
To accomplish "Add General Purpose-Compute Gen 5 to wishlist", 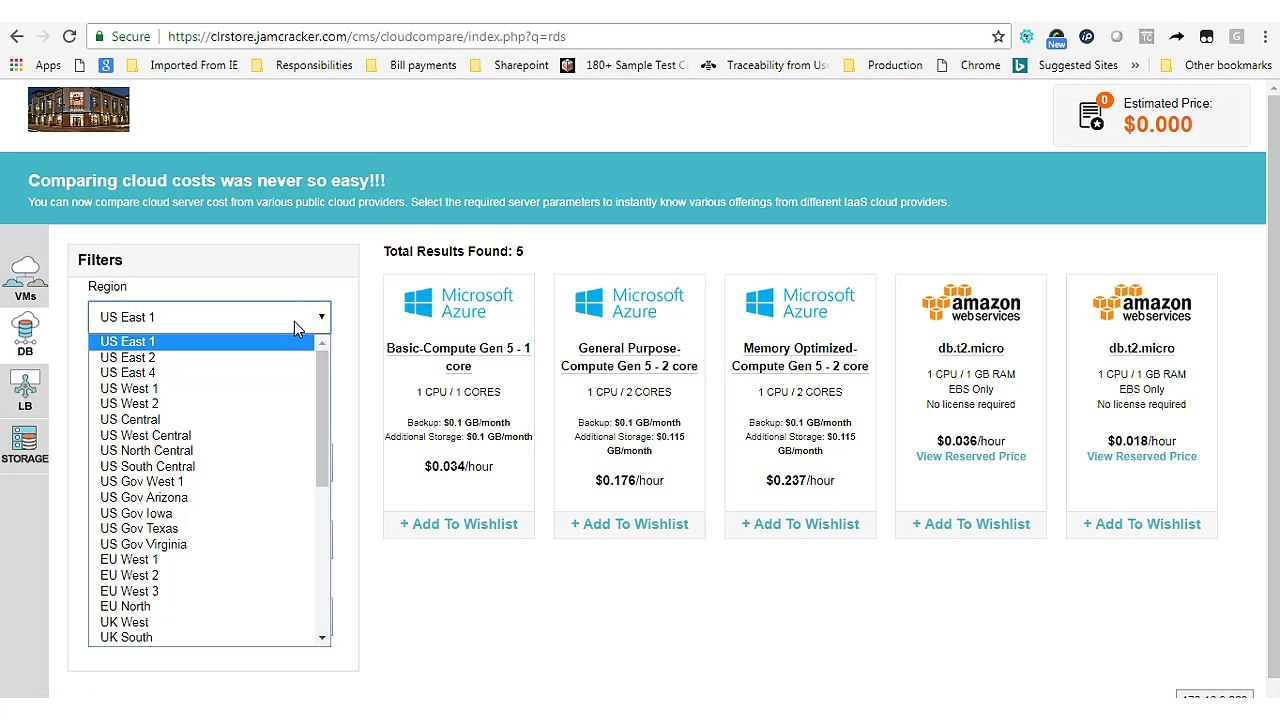I will (x=630, y=524).
